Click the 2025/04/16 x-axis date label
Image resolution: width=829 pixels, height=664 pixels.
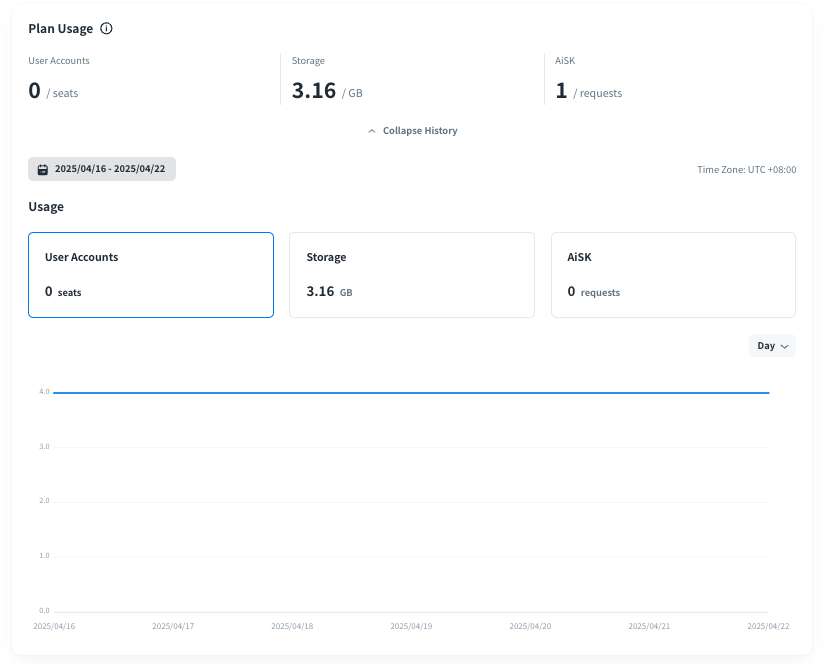(x=54, y=626)
